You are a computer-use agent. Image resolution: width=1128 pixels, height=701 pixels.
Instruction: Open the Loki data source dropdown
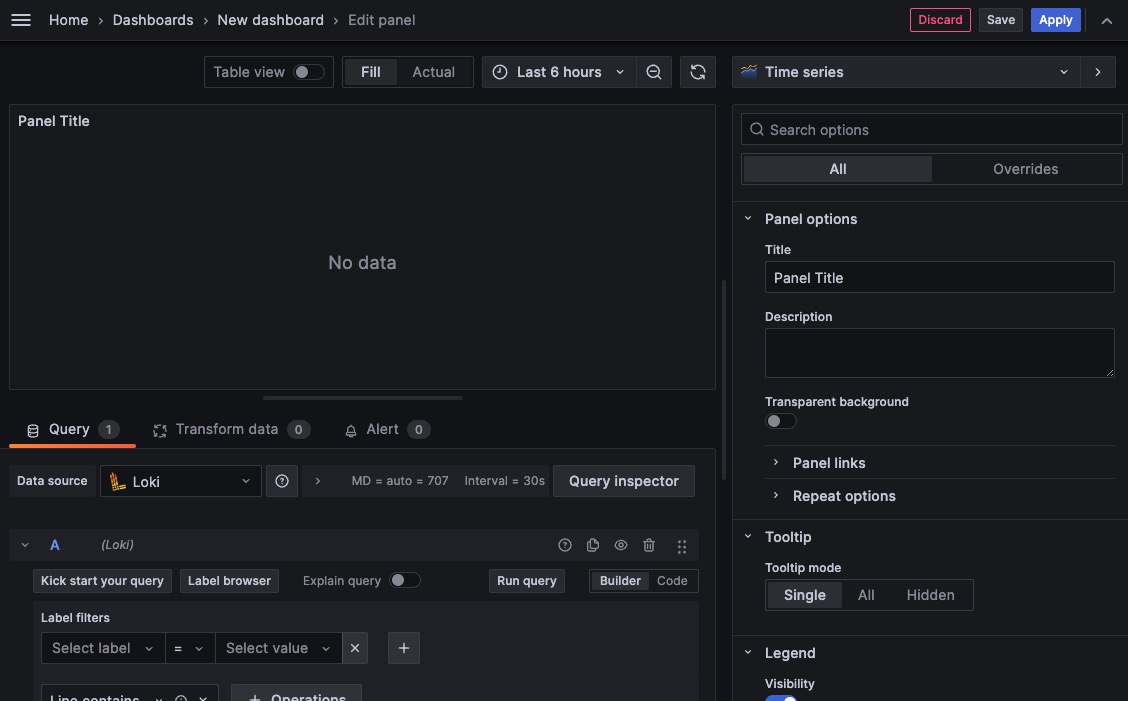tap(181, 481)
